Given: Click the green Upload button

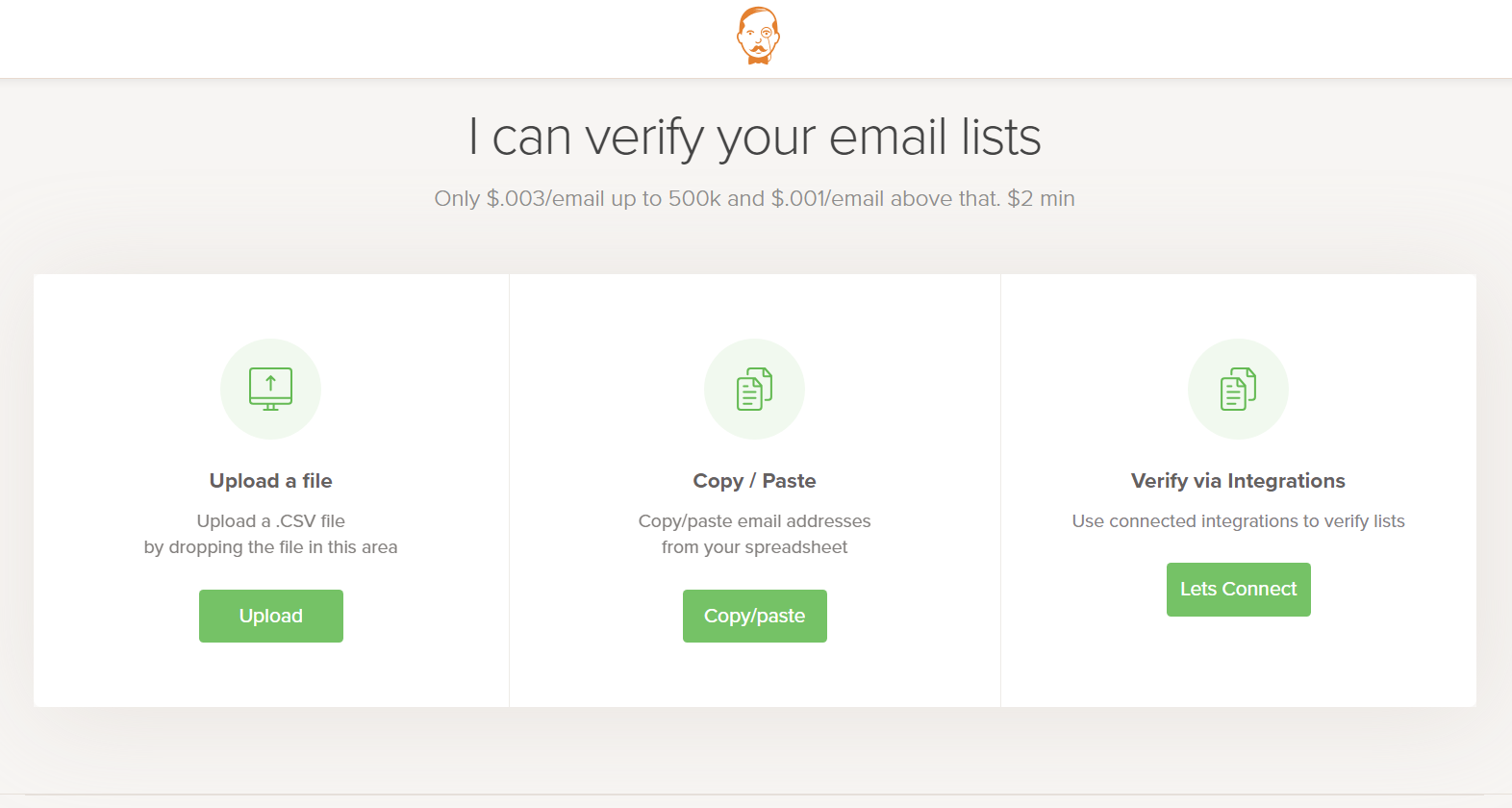Looking at the screenshot, I should 271,616.
